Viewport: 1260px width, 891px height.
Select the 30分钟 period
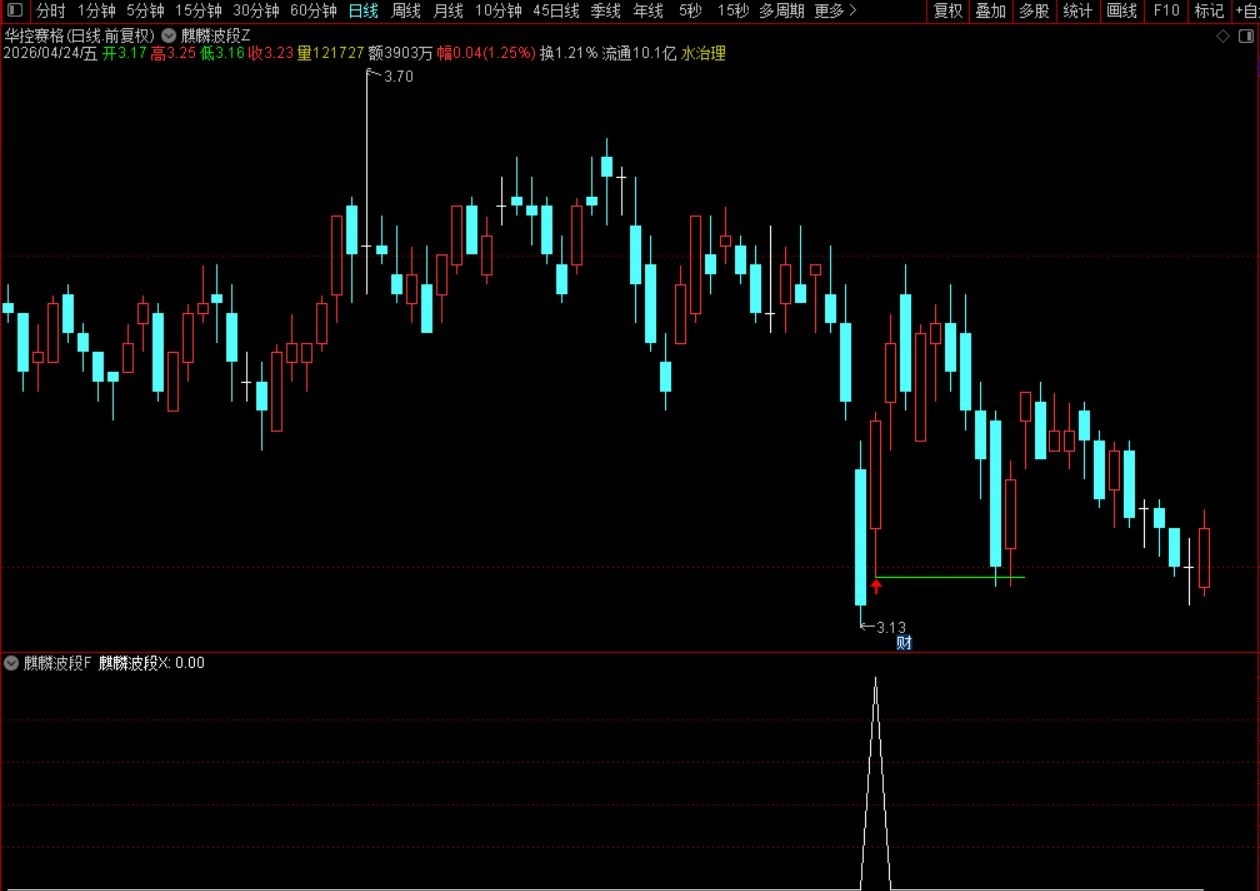256,11
